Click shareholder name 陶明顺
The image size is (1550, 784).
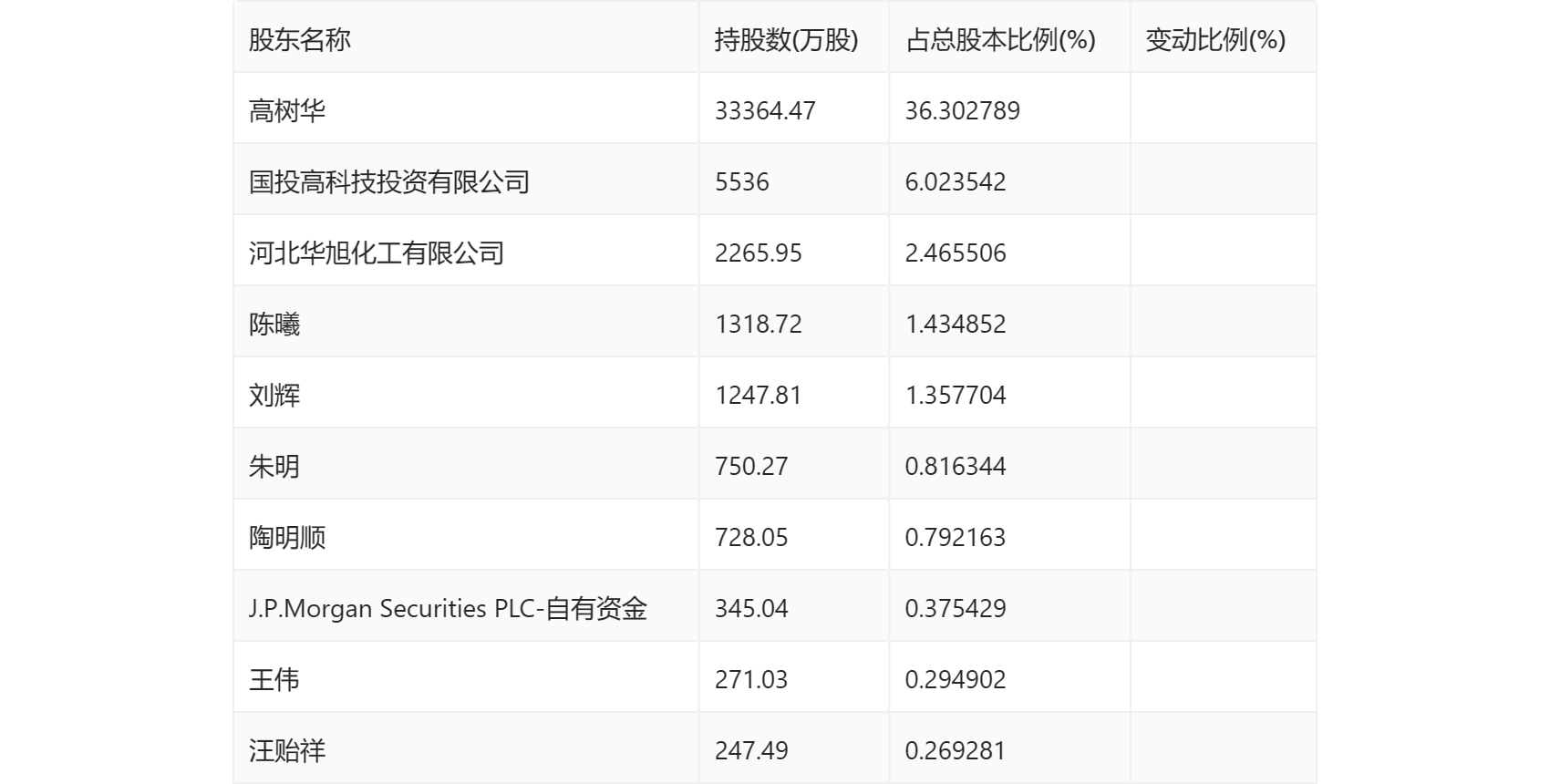(x=287, y=537)
